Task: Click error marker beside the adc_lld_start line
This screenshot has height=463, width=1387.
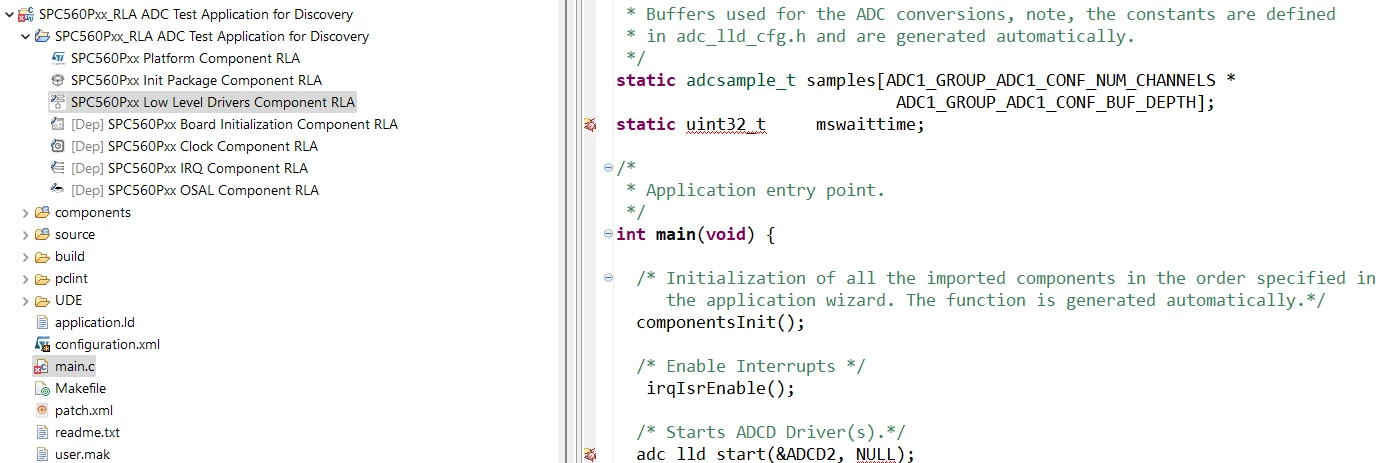Action: (590, 455)
